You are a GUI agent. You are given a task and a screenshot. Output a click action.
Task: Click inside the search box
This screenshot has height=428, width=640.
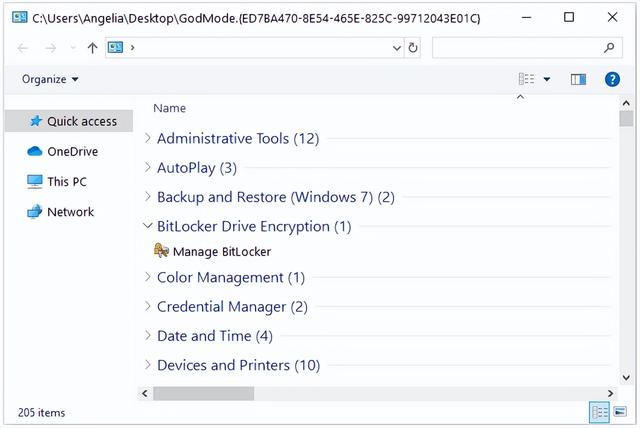[527, 48]
